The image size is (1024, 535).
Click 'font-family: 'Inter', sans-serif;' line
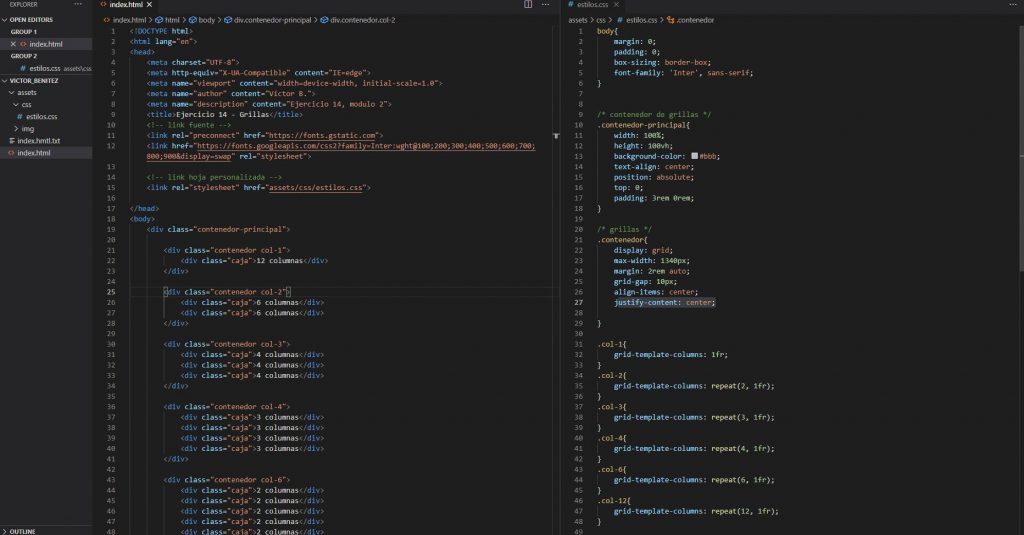click(683, 73)
